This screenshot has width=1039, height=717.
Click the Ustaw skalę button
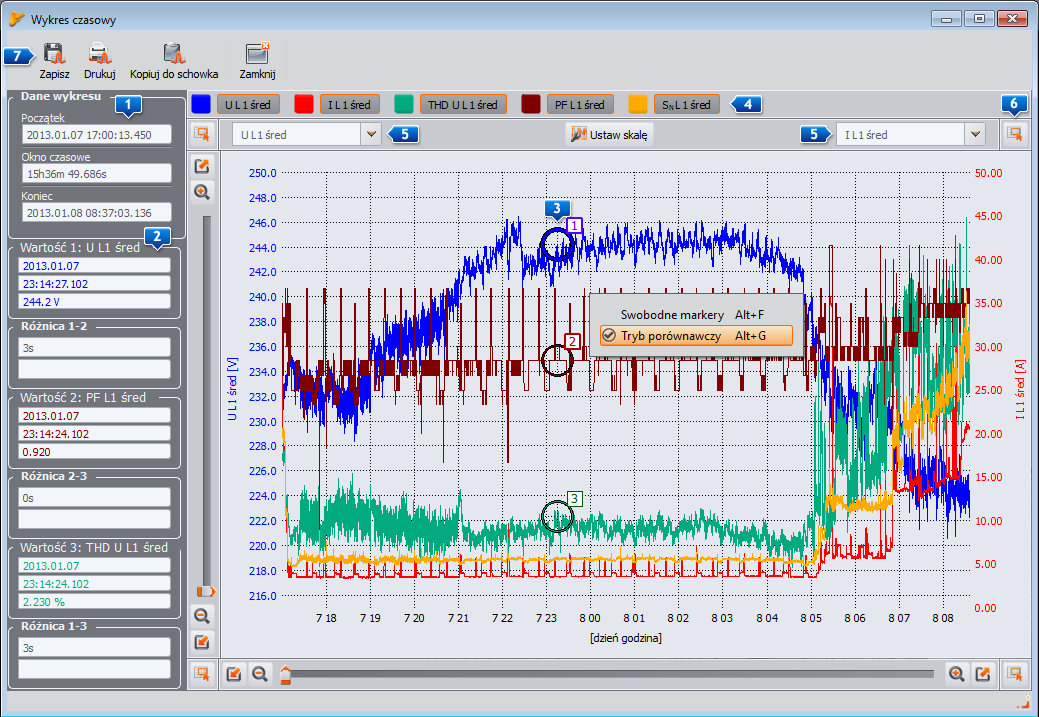(610, 135)
